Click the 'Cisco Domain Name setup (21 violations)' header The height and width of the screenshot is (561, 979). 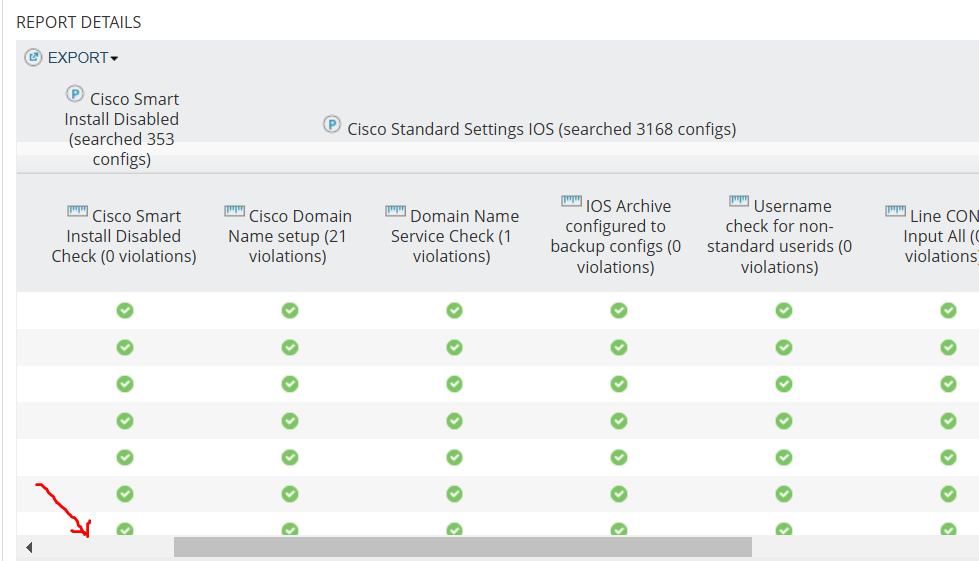(288, 236)
